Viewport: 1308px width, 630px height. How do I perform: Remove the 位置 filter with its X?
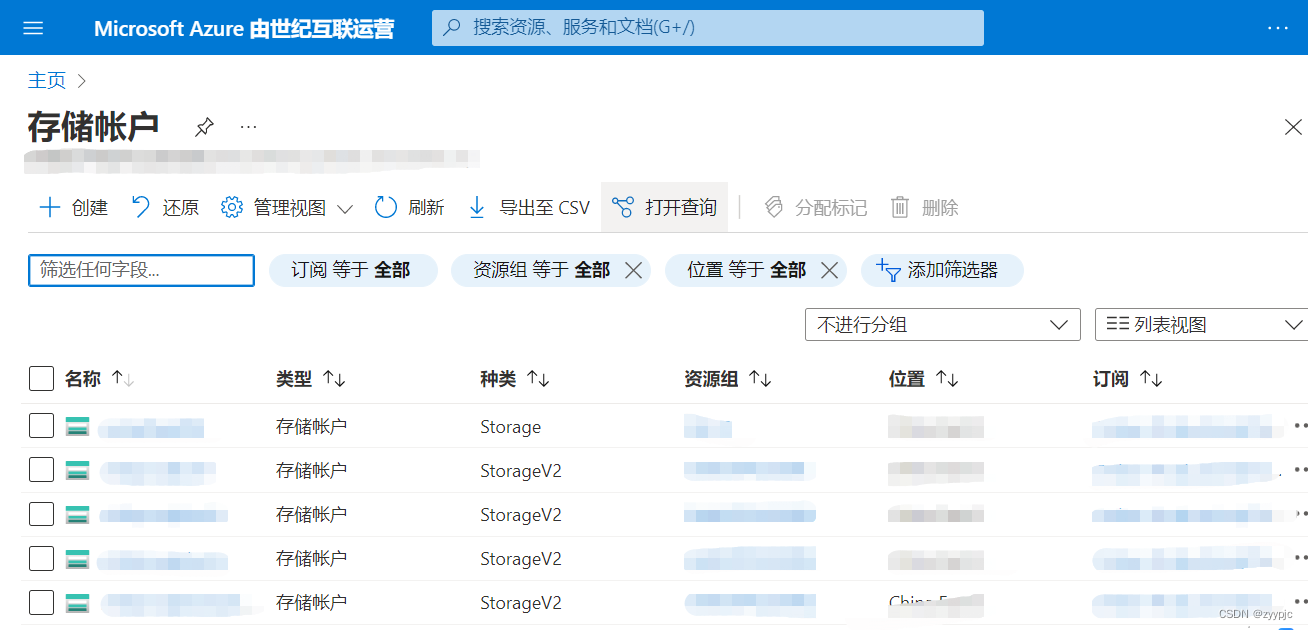(829, 270)
